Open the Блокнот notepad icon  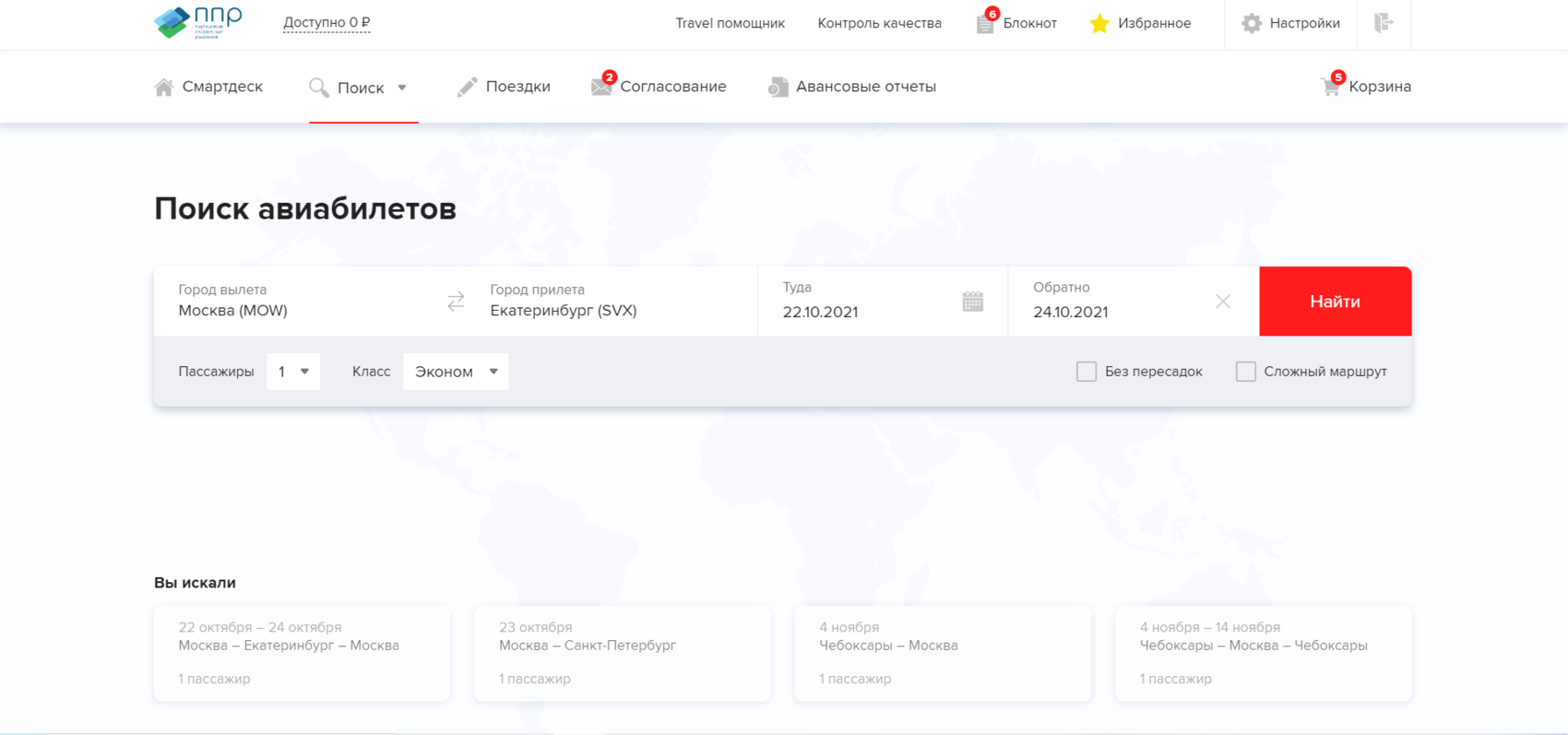pos(985,24)
